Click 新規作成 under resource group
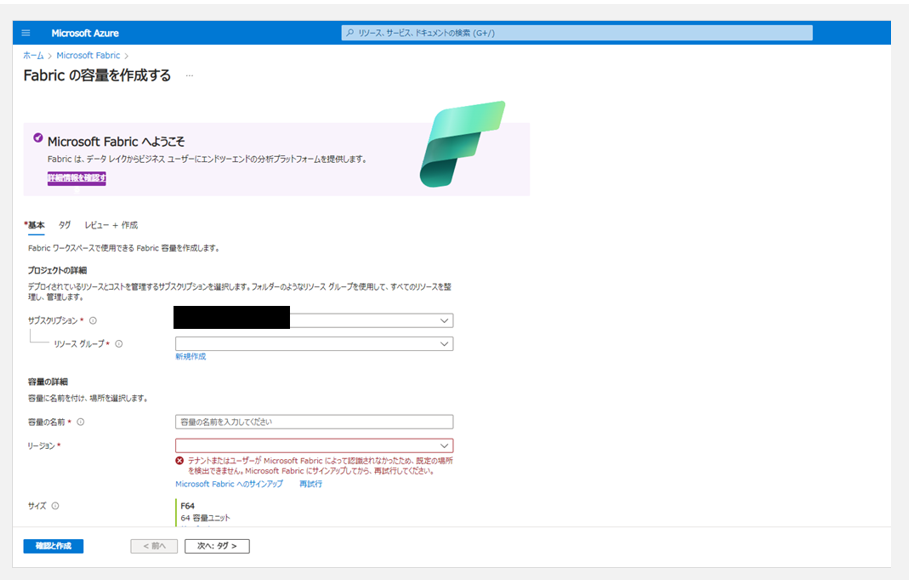Screen dimensions: 911x580 pyautogui.click(x=191, y=356)
